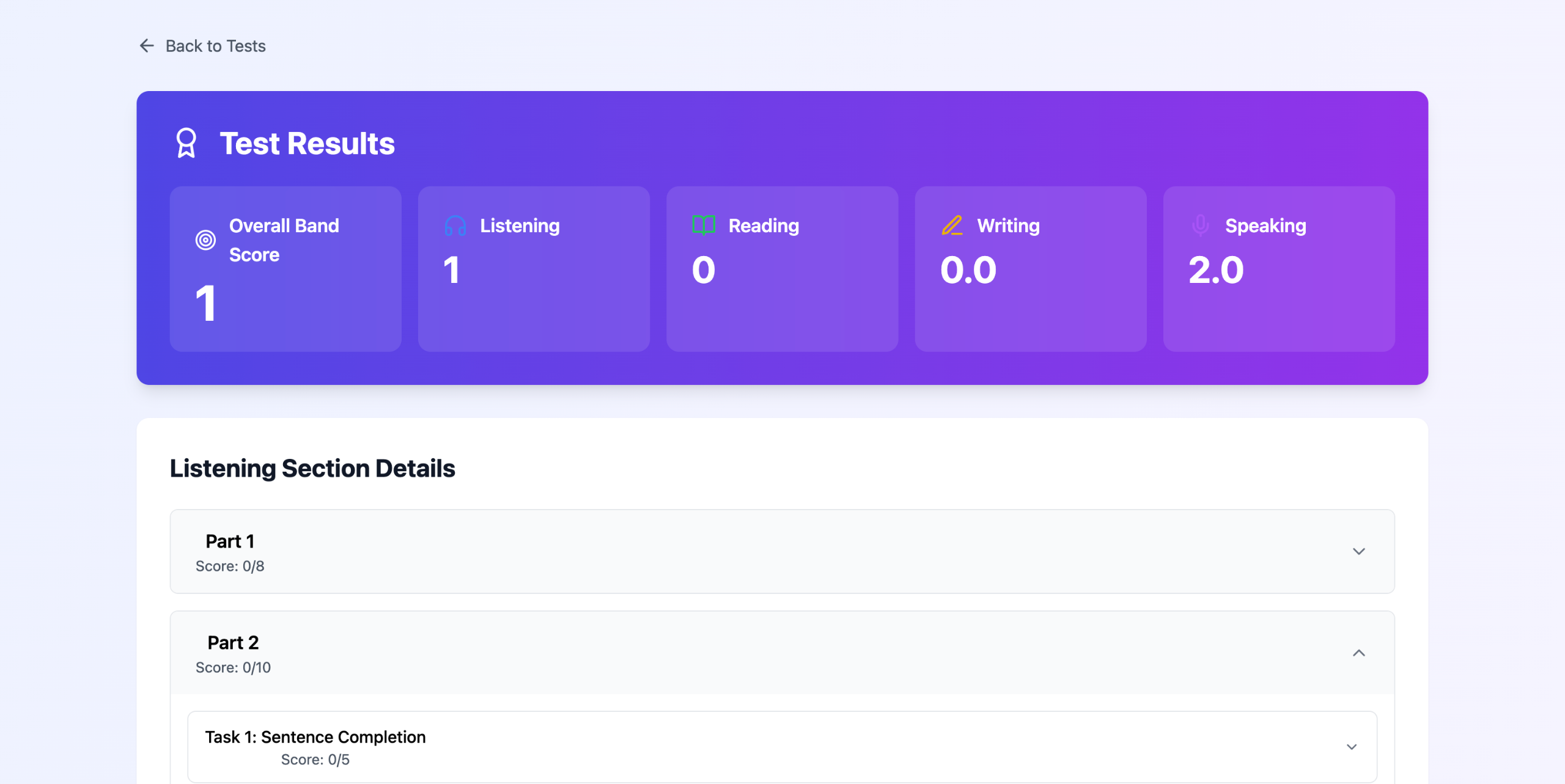1565x784 pixels.
Task: Click the Reading score value 0
Action: [704, 269]
